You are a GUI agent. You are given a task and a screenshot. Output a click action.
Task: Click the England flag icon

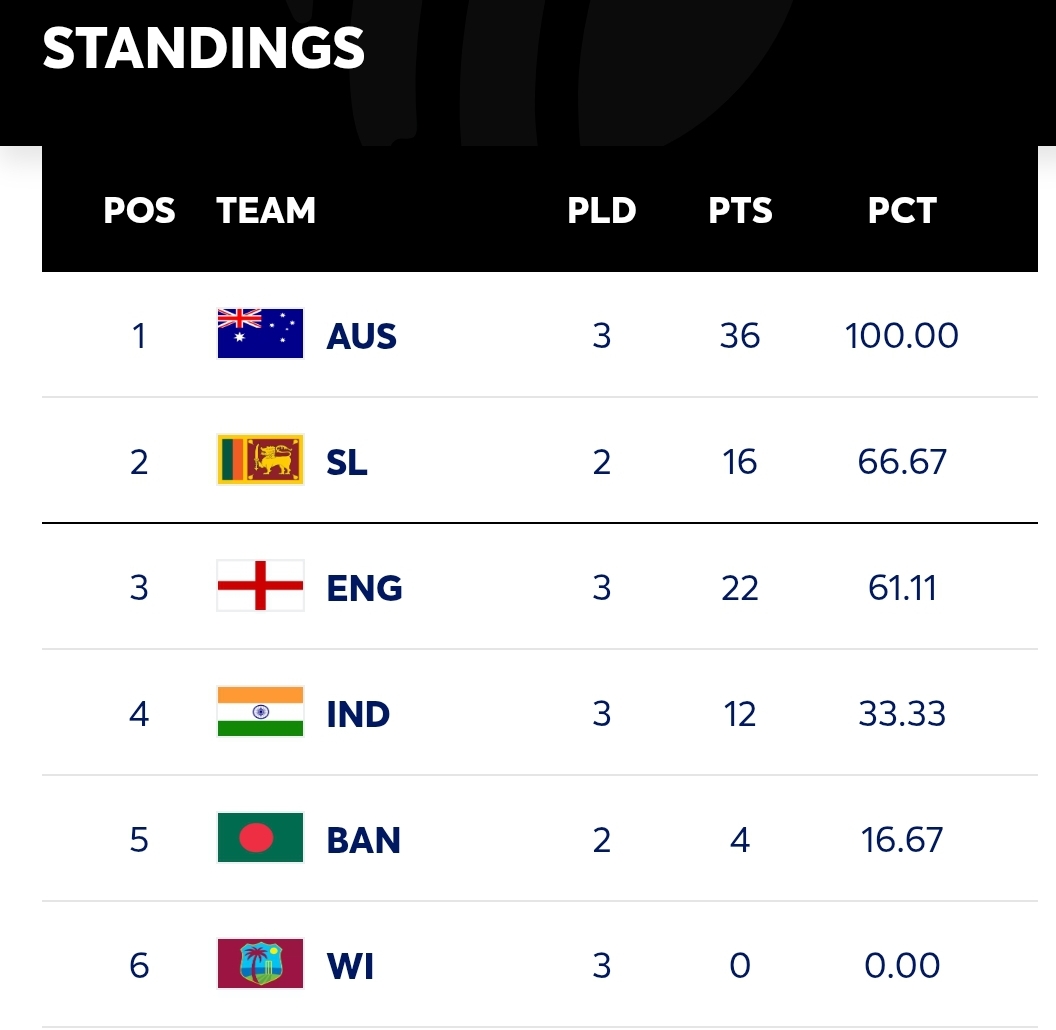(260, 585)
